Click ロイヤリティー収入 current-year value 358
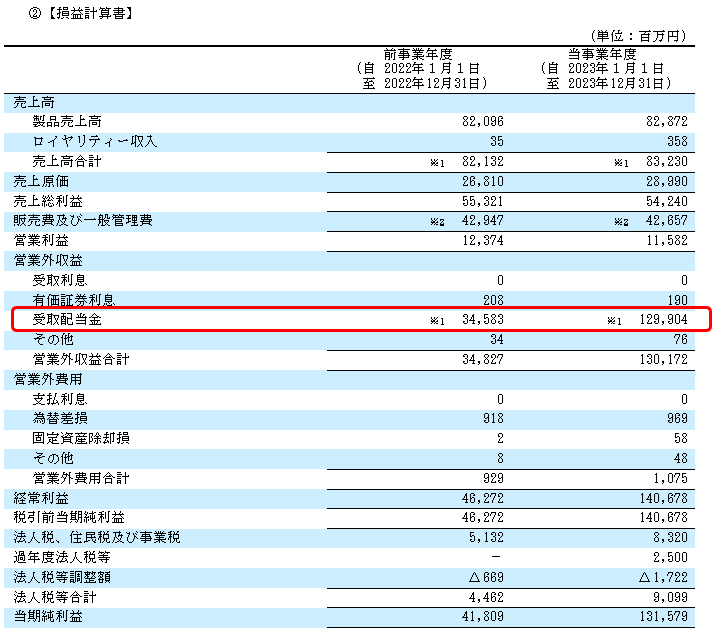The image size is (719, 631). [x=674, y=141]
